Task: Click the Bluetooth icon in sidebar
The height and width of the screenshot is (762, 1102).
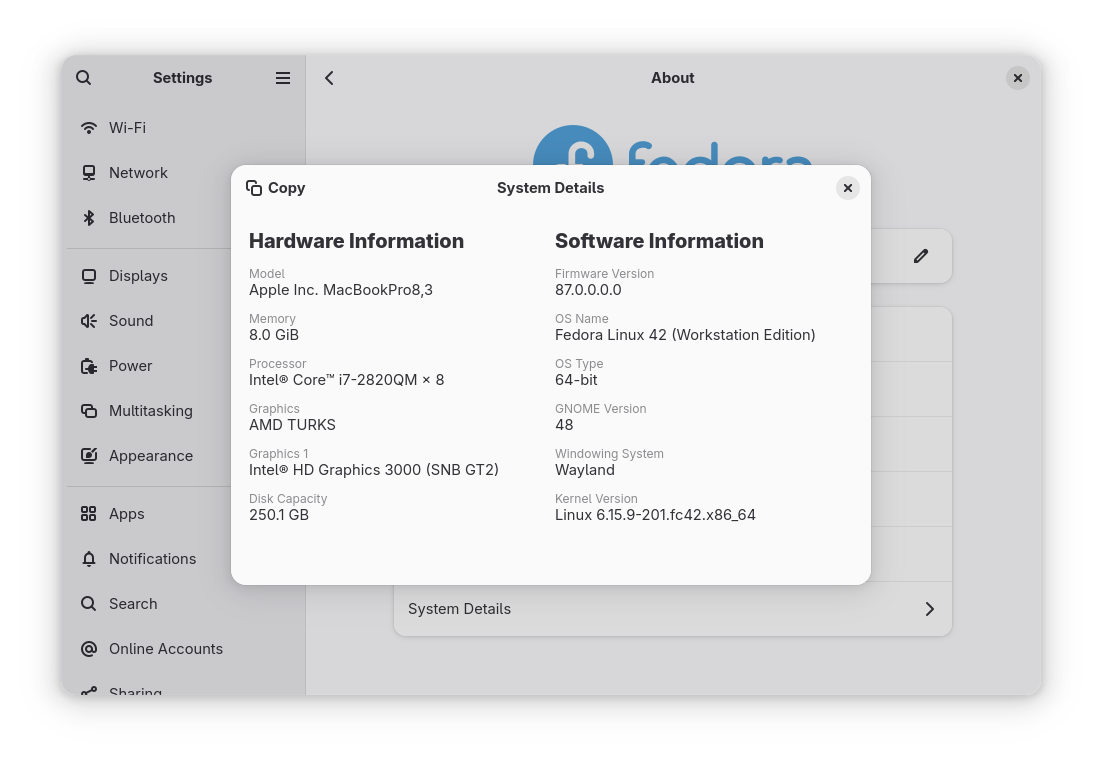Action: click(x=89, y=218)
